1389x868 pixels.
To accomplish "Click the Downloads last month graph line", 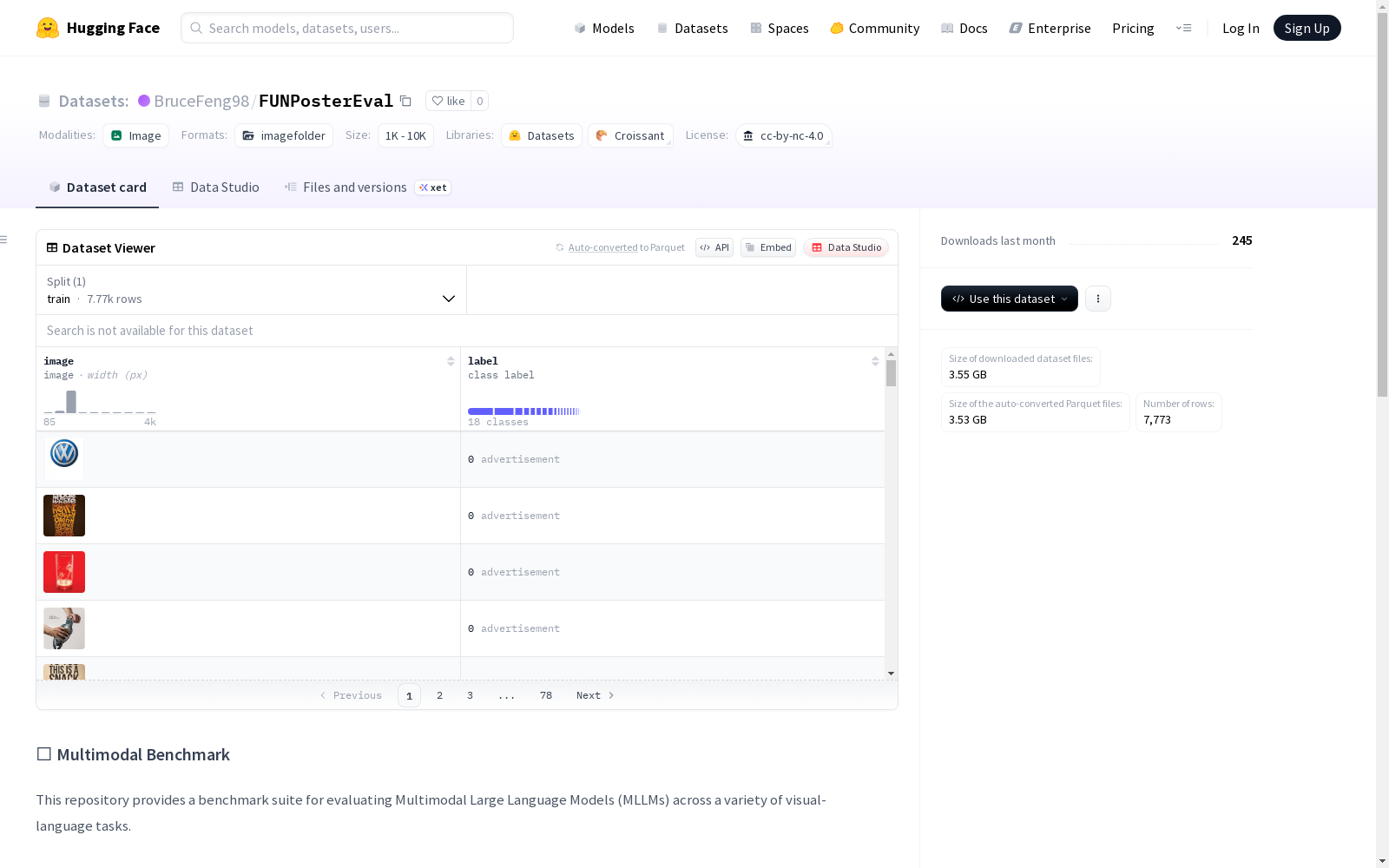I will 1143,244.
